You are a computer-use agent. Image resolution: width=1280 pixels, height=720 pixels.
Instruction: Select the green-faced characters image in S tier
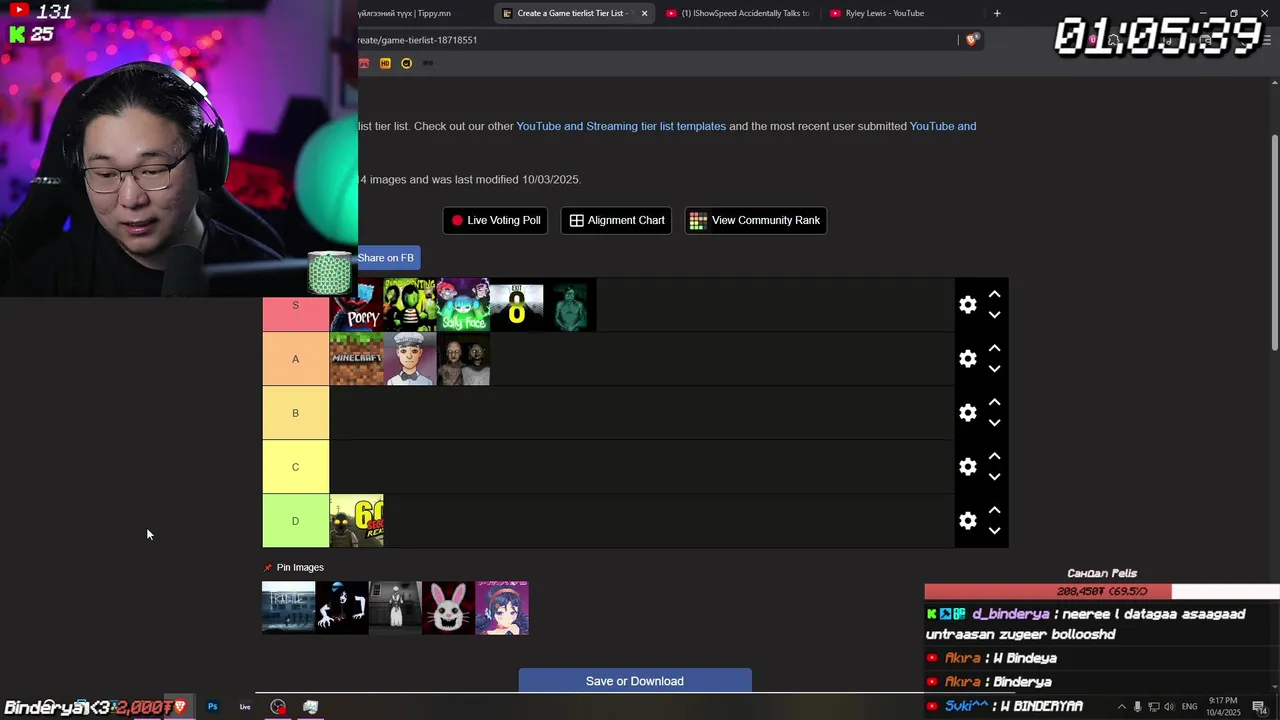(410, 305)
